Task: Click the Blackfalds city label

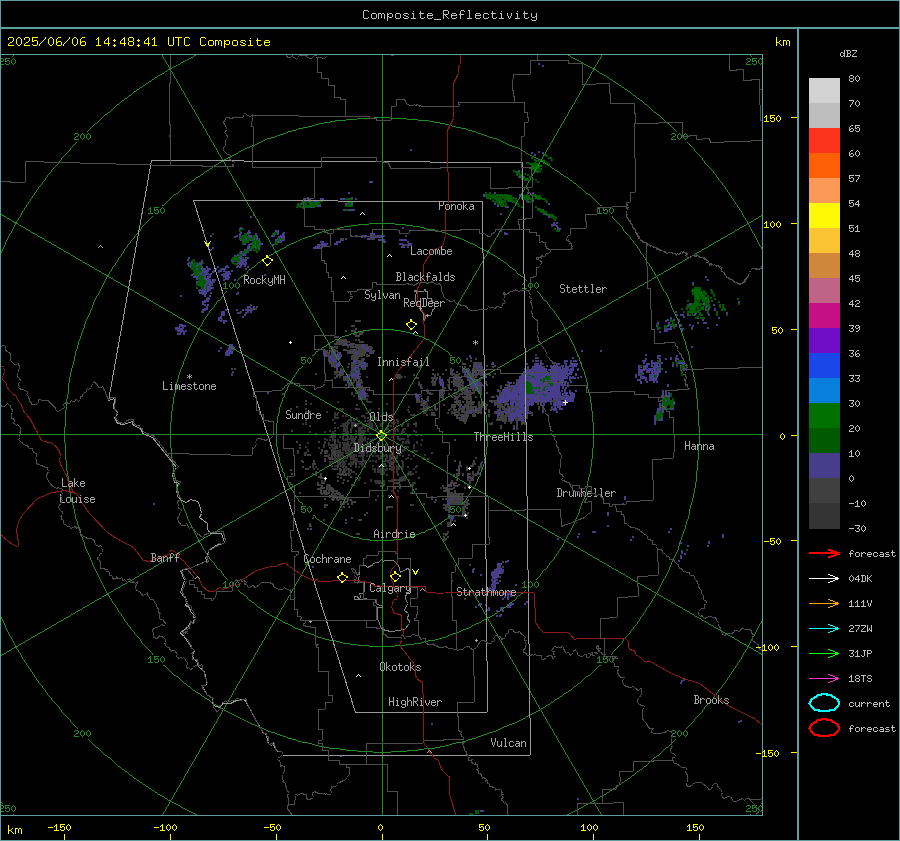Action: (x=425, y=277)
